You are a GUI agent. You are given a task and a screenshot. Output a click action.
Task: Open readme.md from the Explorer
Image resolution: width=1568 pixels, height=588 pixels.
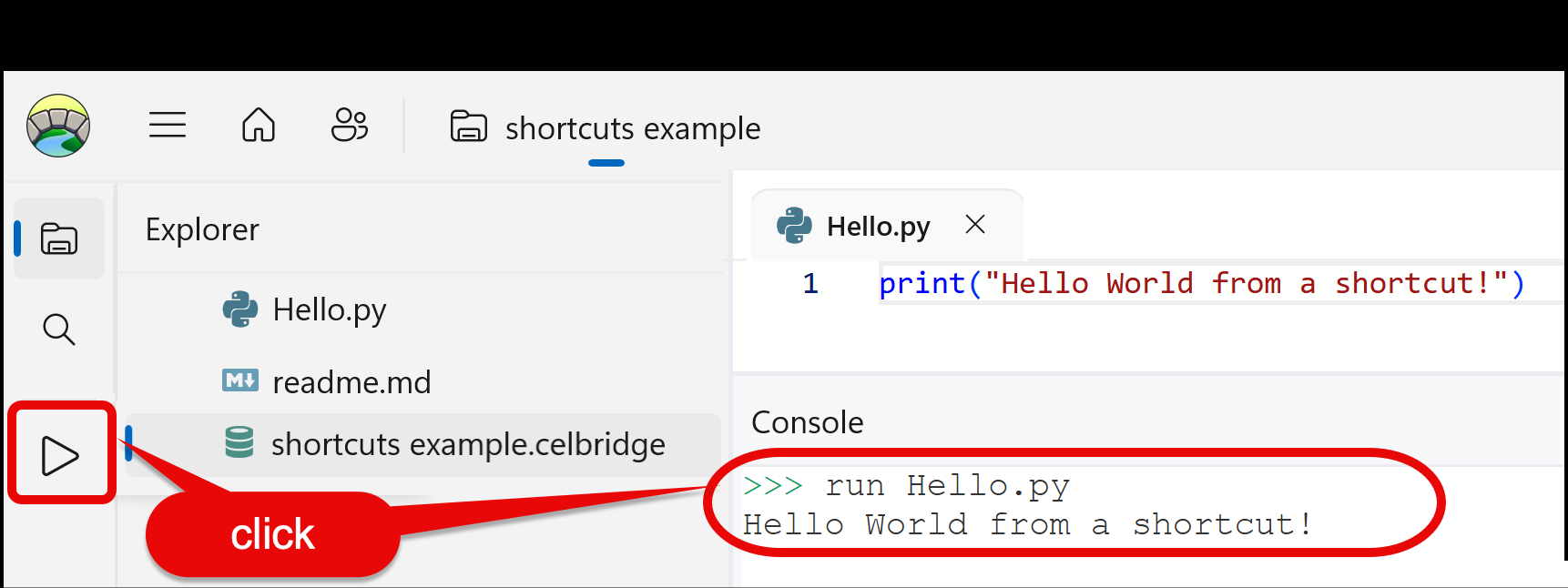351,382
